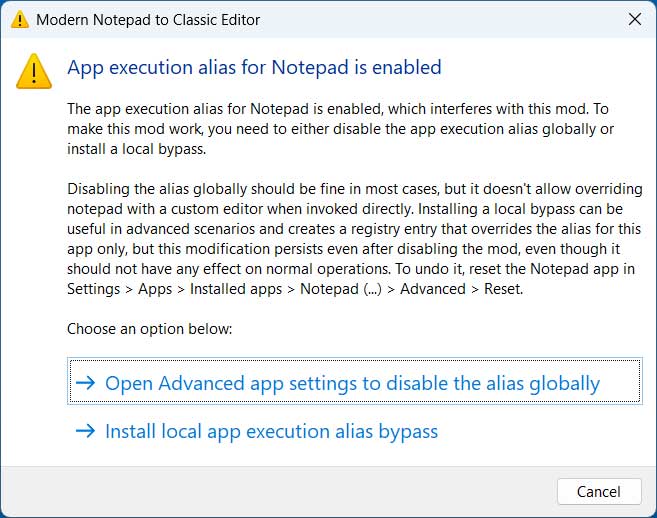Viewport: 657px width, 518px height.
Task: Click the arrow icon beside Open Advanced app settings
Action: (x=85, y=383)
